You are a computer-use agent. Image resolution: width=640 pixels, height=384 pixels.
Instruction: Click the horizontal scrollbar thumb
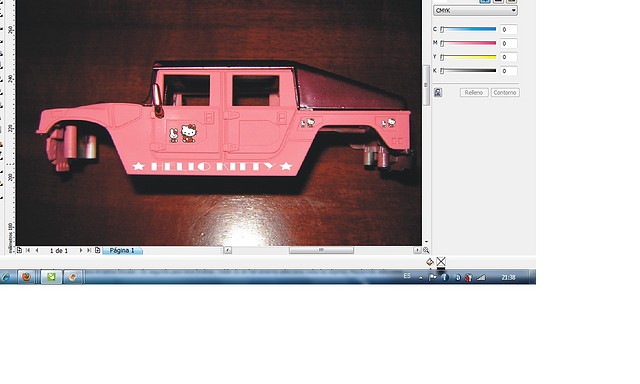(x=321, y=250)
